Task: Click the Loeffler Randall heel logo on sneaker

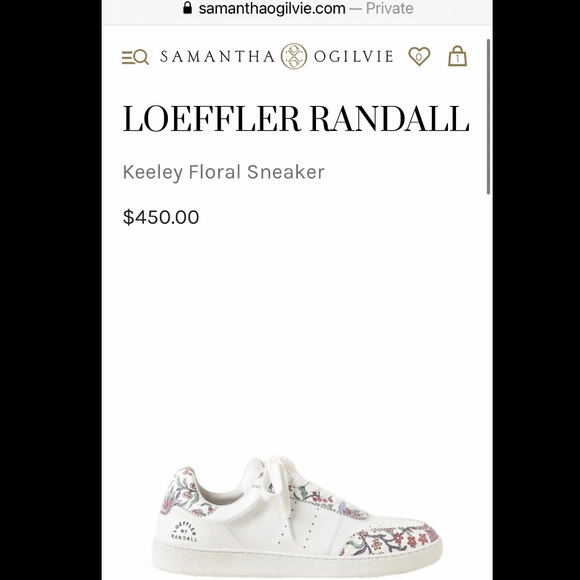Action: 184,533
